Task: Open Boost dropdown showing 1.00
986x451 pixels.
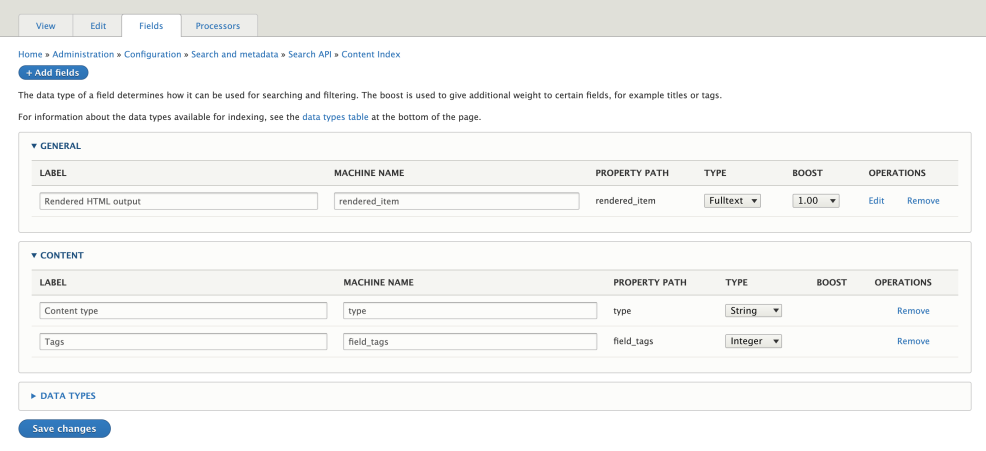Action: pos(816,201)
